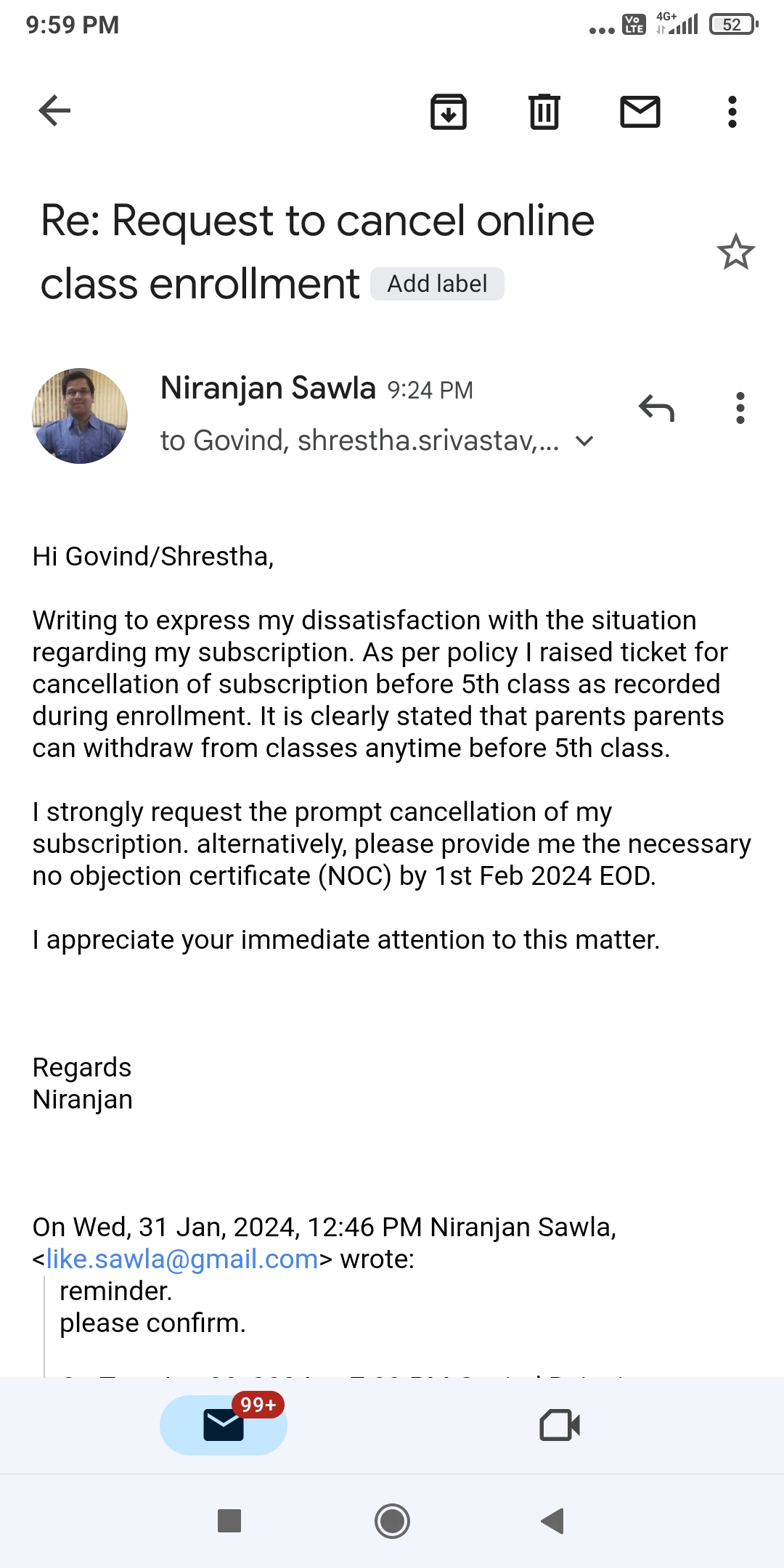This screenshot has height=1568, width=784.
Task: Mark the email as unread
Action: [x=640, y=112]
